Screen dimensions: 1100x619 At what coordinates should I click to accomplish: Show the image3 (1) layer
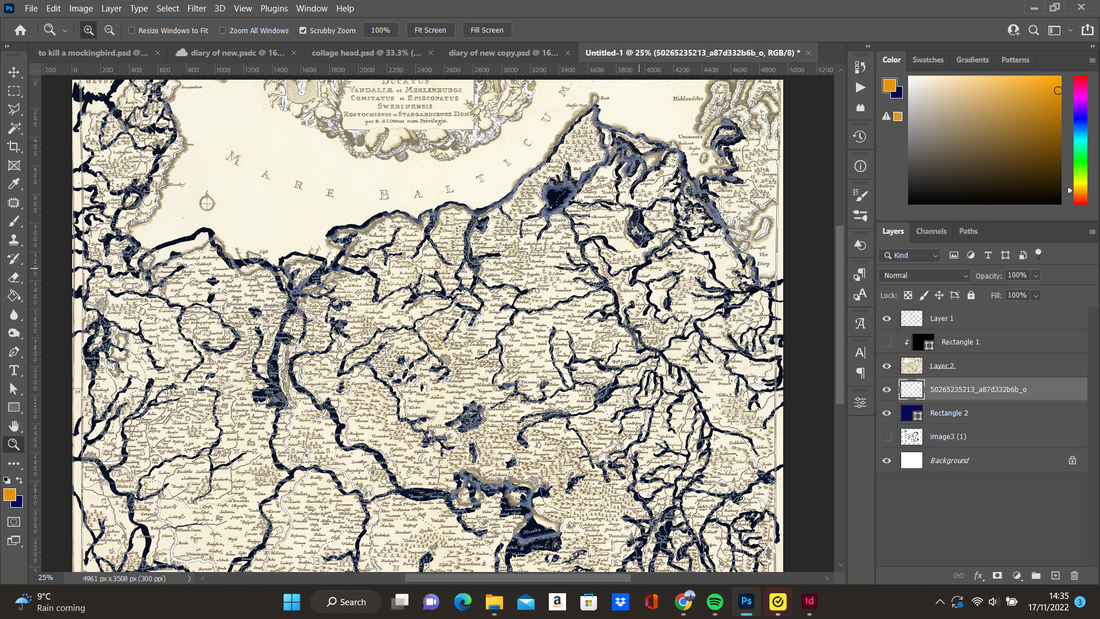click(887, 437)
